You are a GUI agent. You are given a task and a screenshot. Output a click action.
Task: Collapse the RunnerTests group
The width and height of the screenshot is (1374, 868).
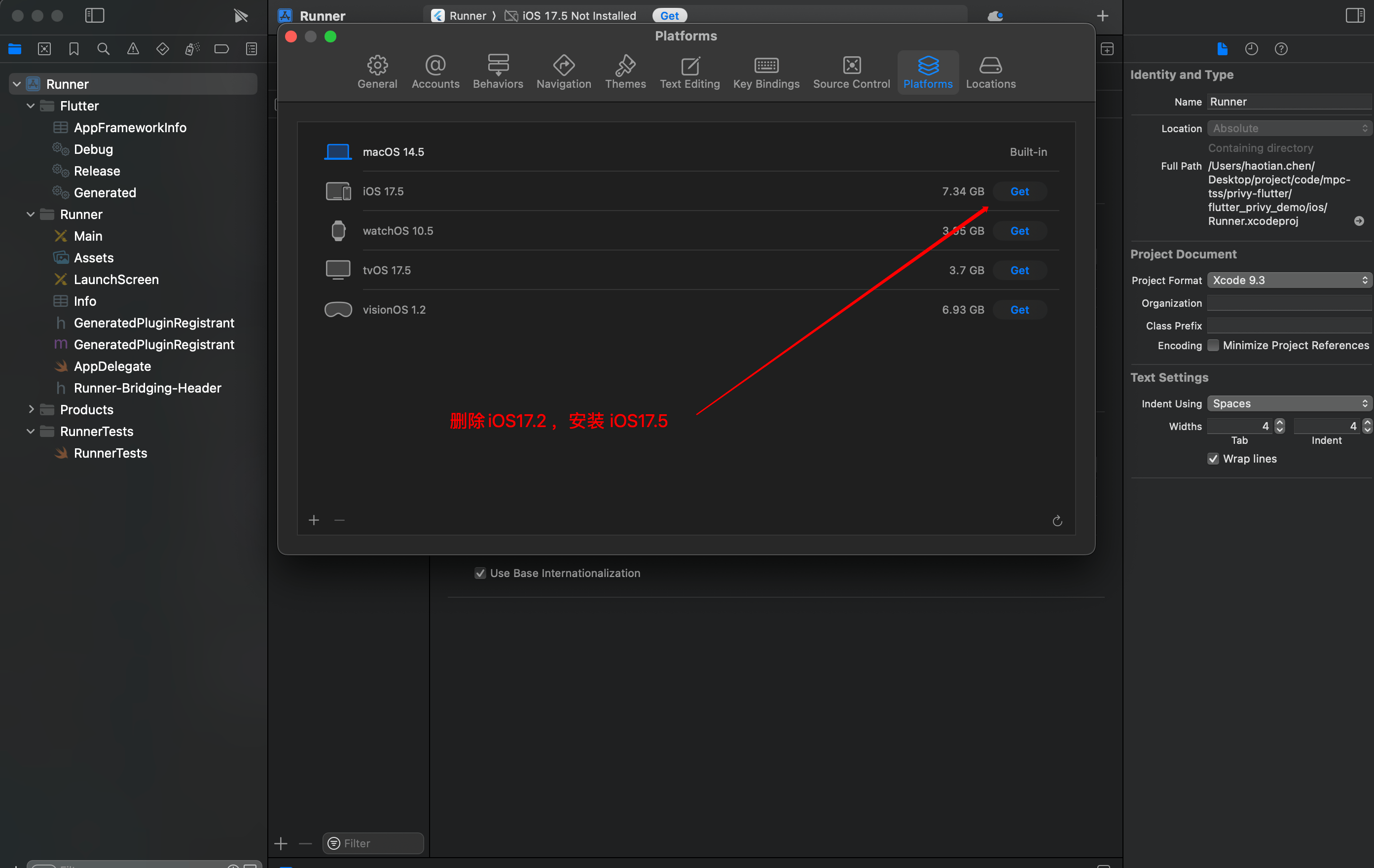click(x=30, y=431)
